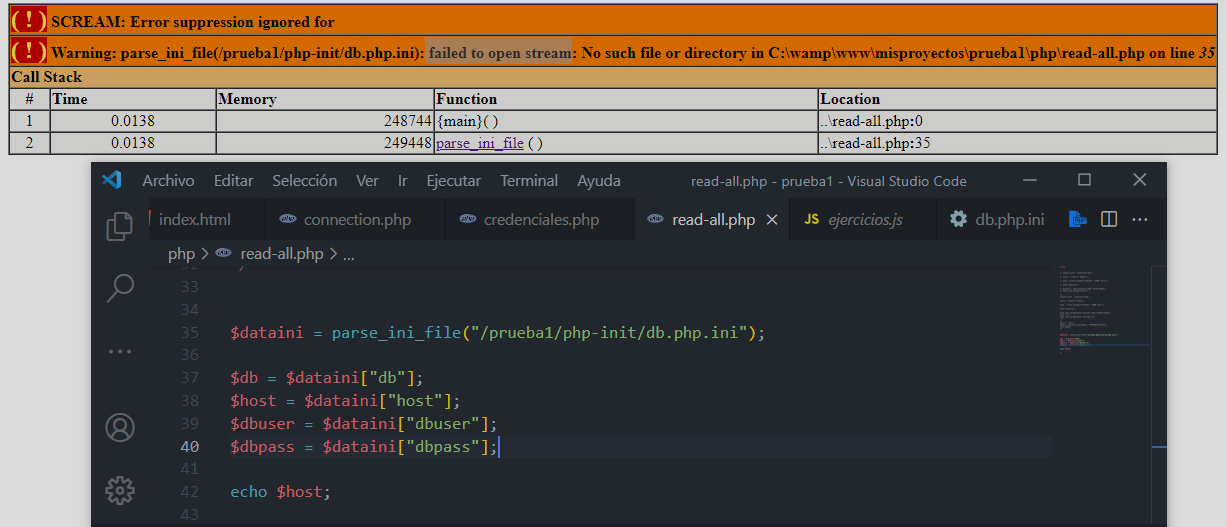This screenshot has width=1227, height=527.
Task: Follow the parse_ini_file link in call stack
Action: (480, 143)
